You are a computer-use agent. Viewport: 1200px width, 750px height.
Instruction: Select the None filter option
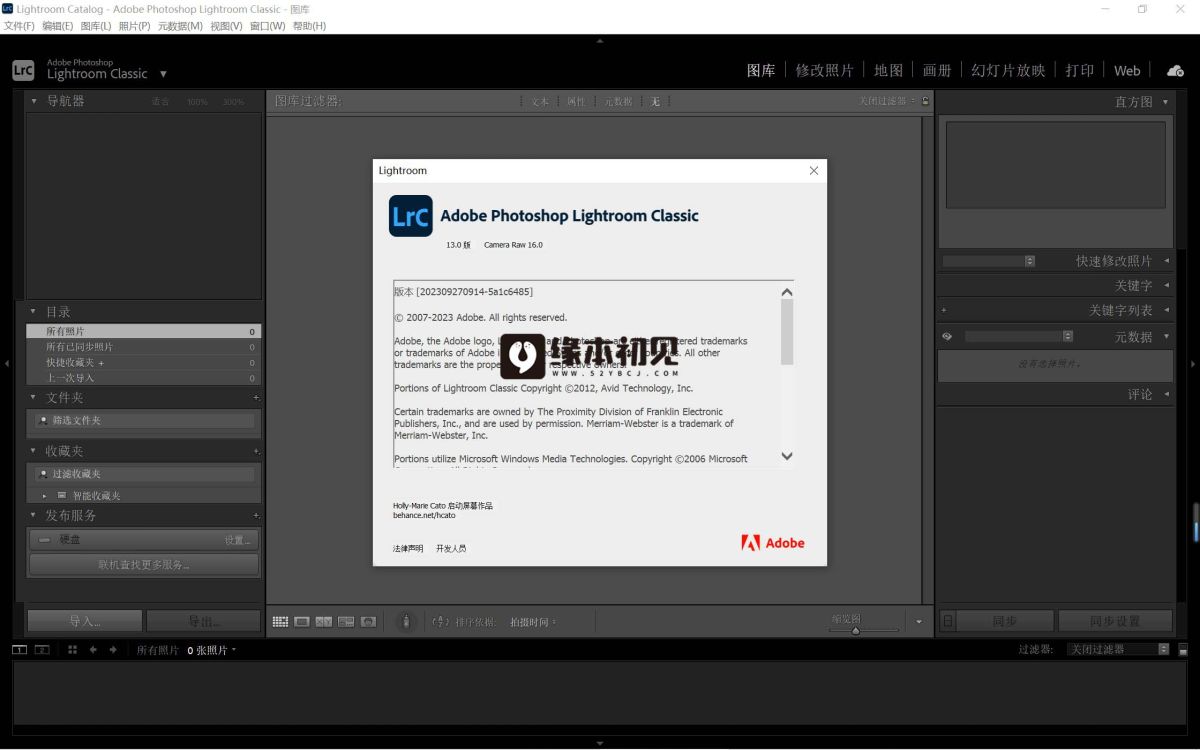pos(655,101)
